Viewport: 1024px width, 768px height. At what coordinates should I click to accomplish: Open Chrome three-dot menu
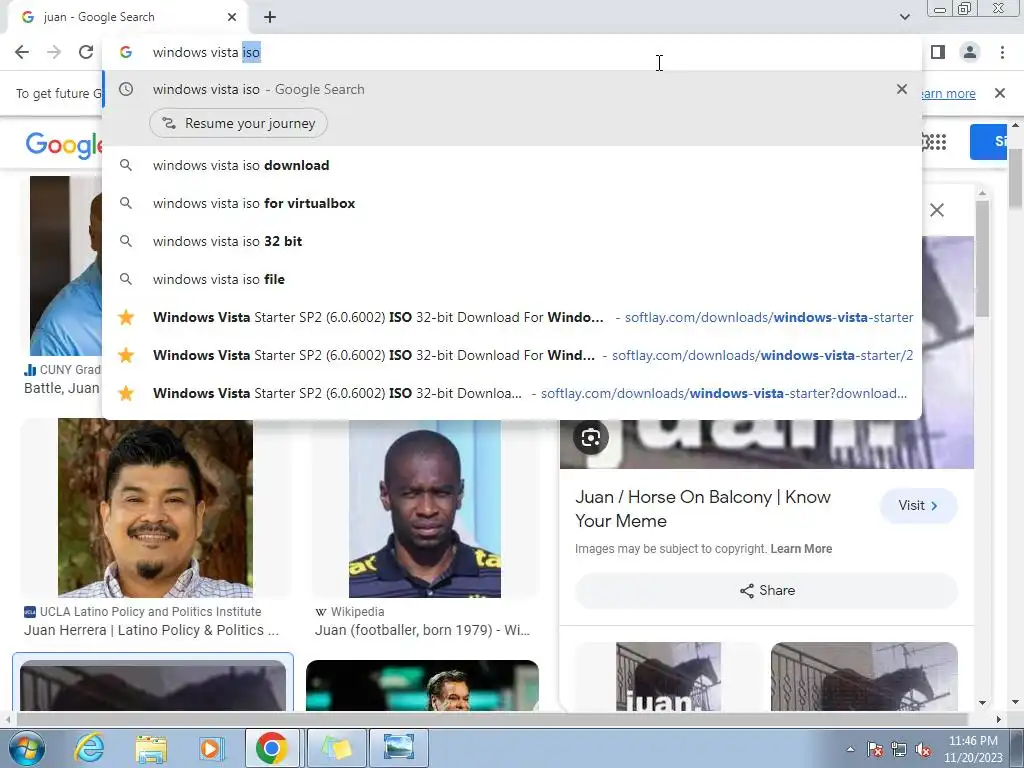tap(1002, 52)
